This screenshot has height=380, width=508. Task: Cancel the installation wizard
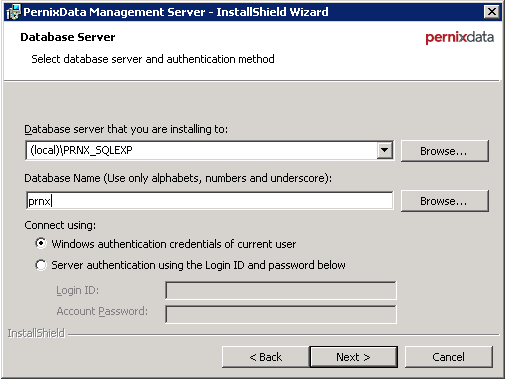click(449, 357)
